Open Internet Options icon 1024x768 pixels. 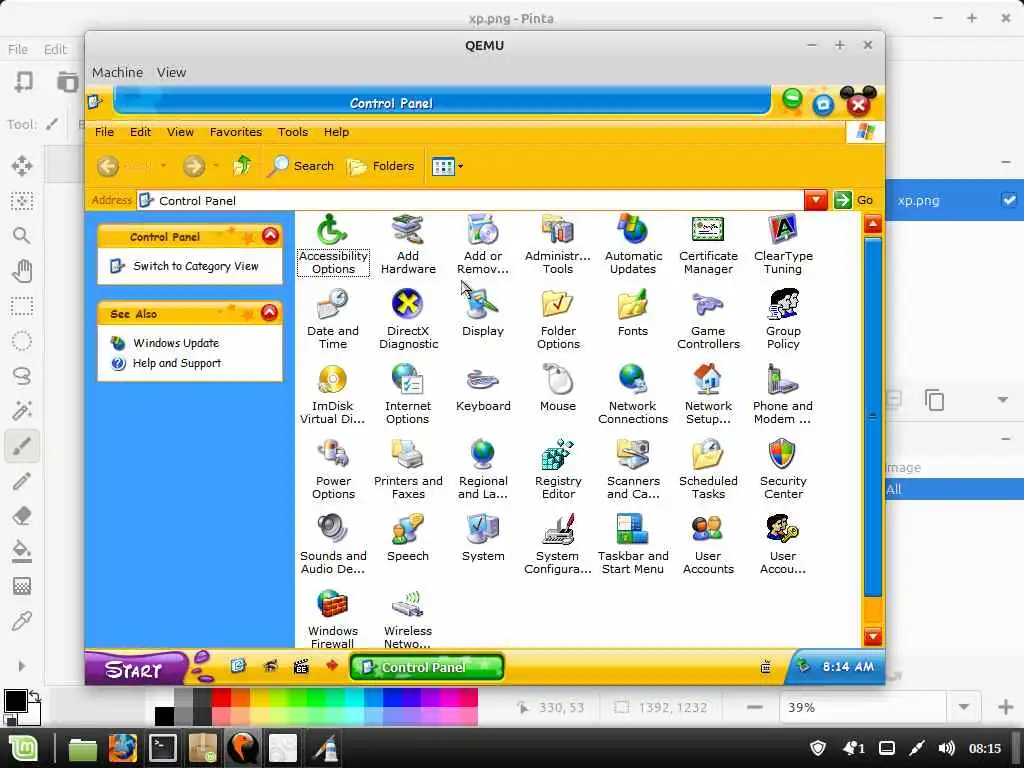(408, 395)
